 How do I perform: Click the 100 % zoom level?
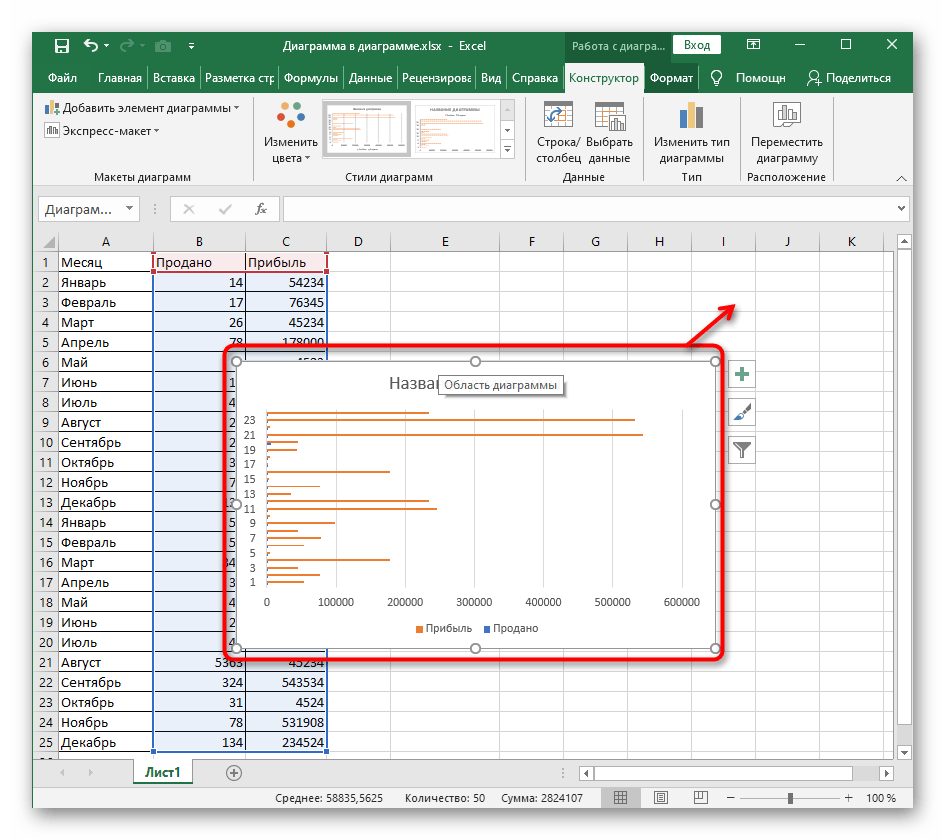pos(881,798)
